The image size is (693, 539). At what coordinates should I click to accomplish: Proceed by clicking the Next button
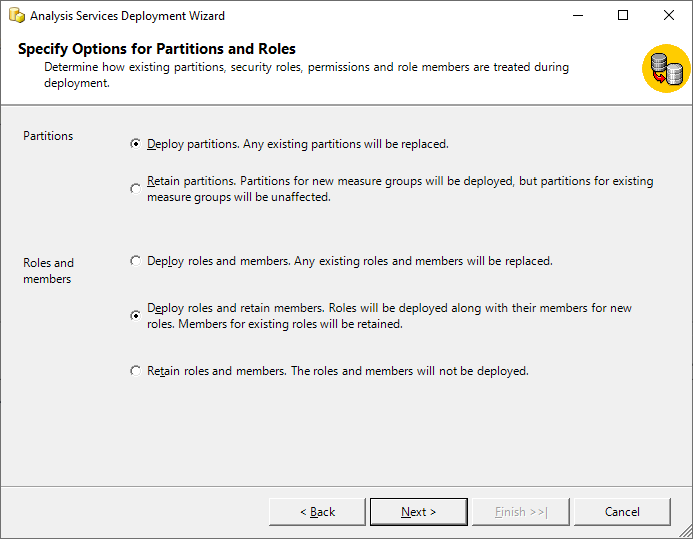[x=418, y=512]
